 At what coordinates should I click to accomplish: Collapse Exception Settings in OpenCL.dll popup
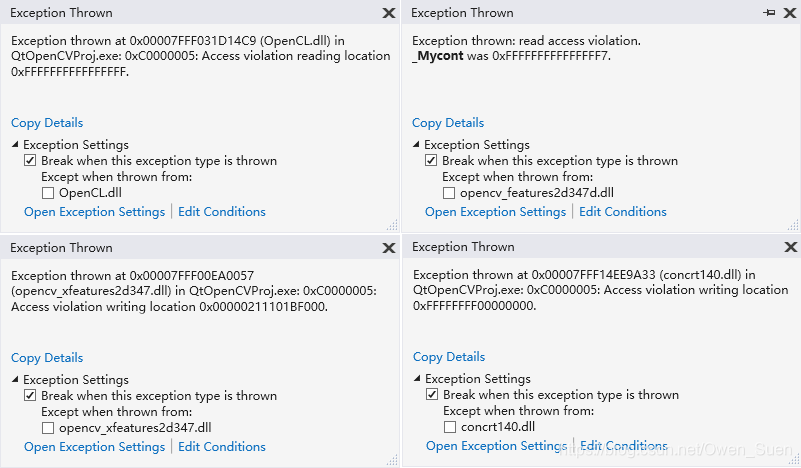pyautogui.click(x=16, y=145)
